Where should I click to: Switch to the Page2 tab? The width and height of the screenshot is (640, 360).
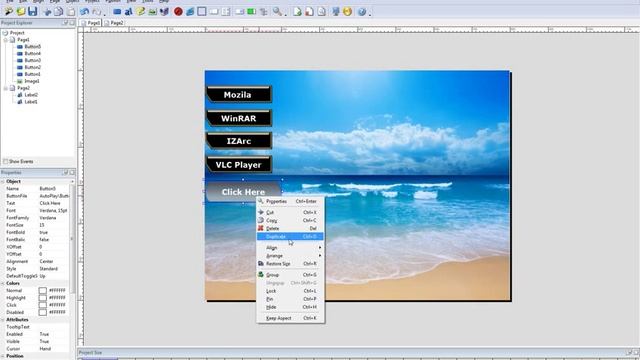point(114,23)
